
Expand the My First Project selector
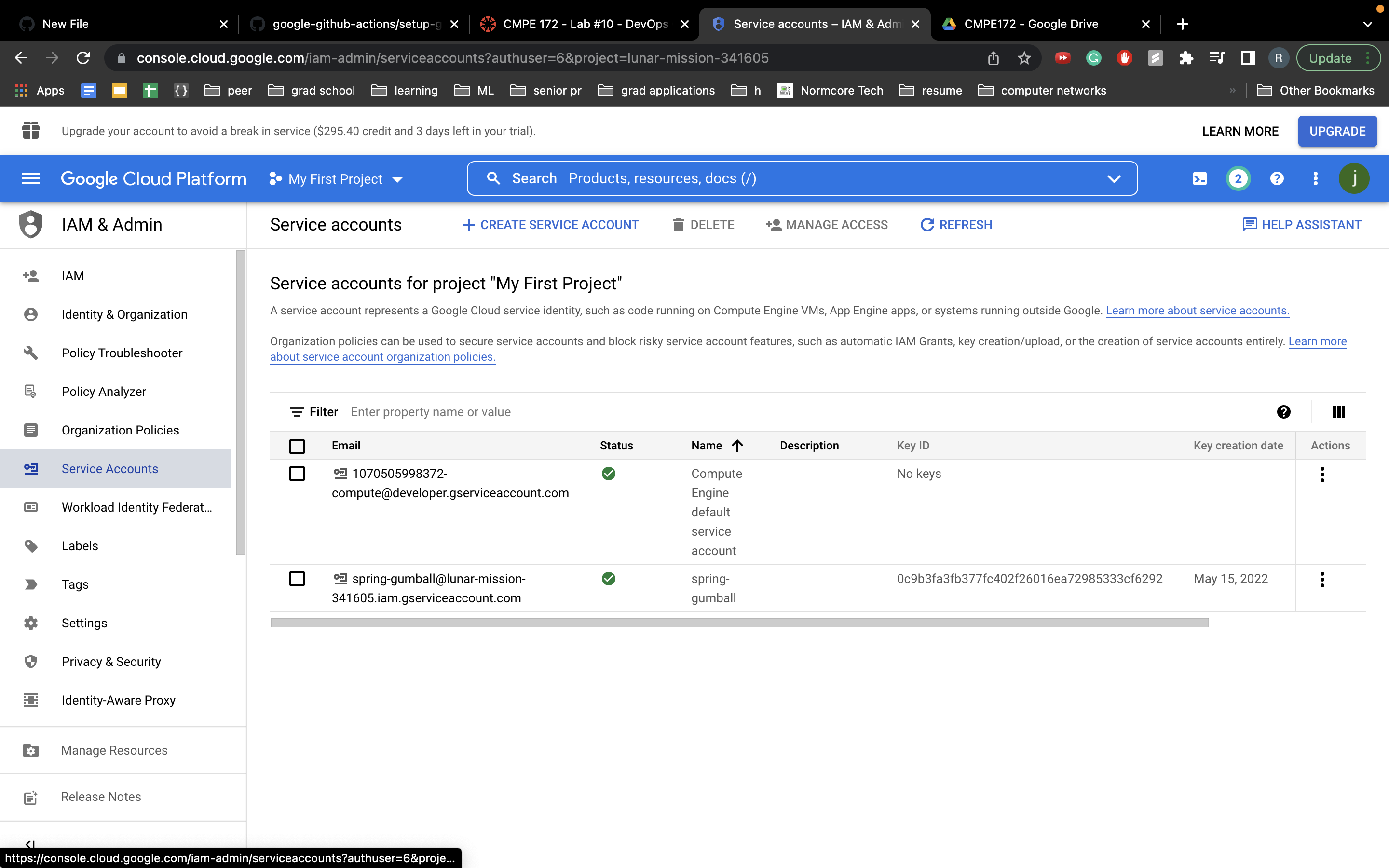pos(336,179)
